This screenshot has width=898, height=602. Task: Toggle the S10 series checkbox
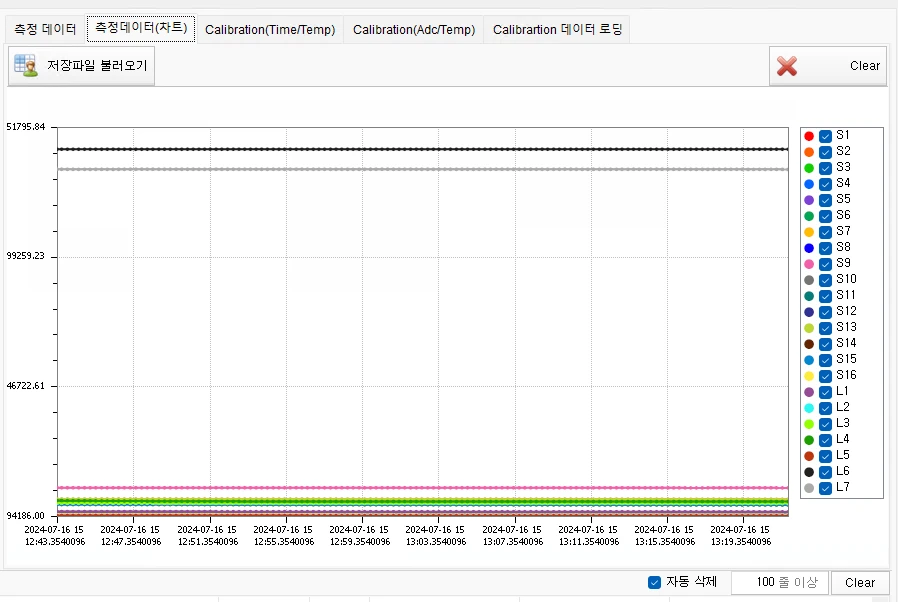coord(825,281)
